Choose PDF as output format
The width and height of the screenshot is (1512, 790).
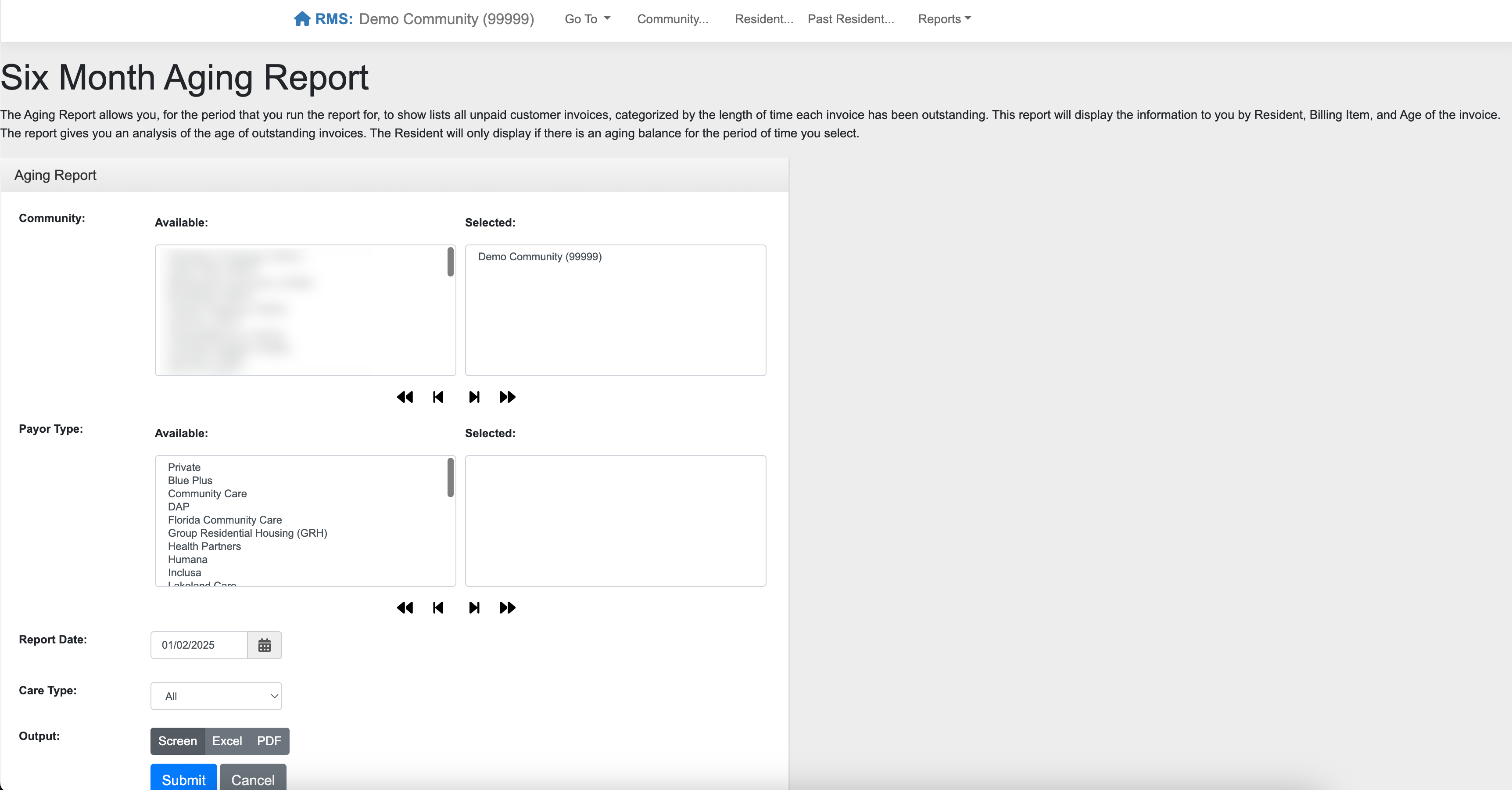click(x=269, y=741)
